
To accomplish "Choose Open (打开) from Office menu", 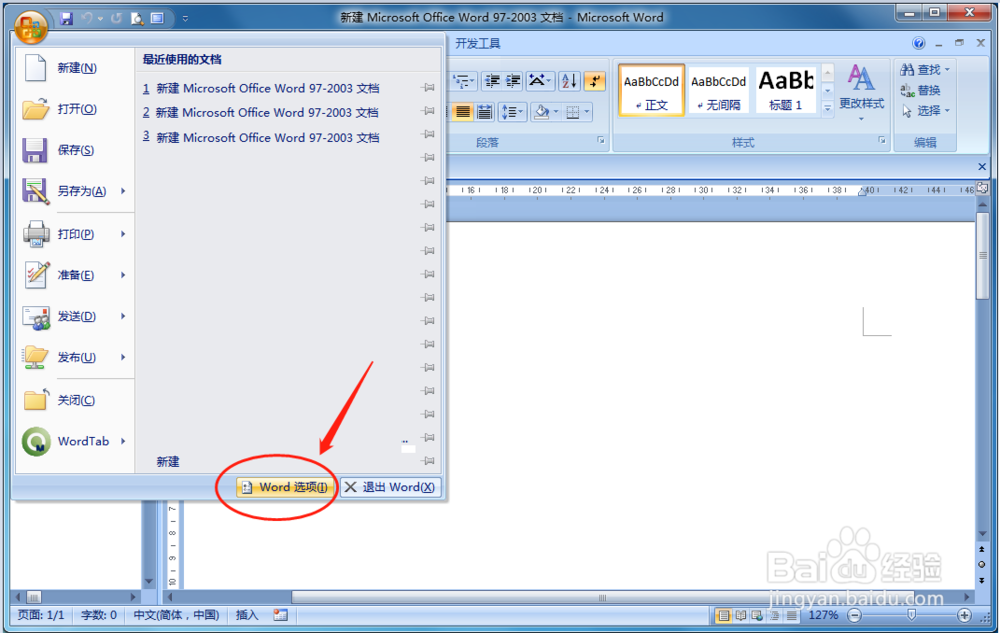I will (75, 109).
